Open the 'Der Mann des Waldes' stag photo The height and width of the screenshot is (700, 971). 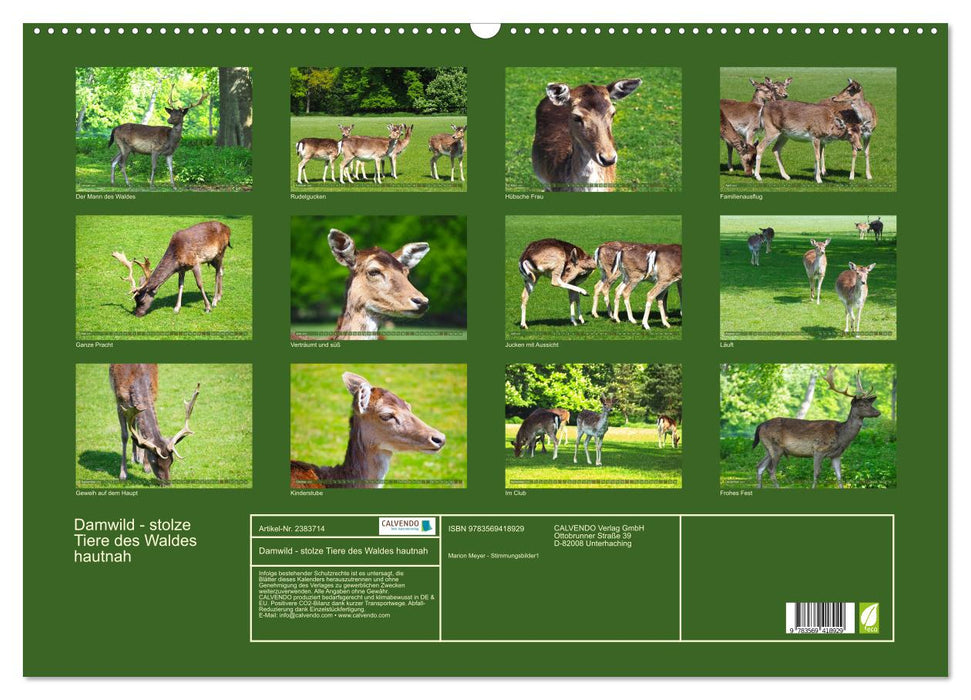(x=163, y=129)
